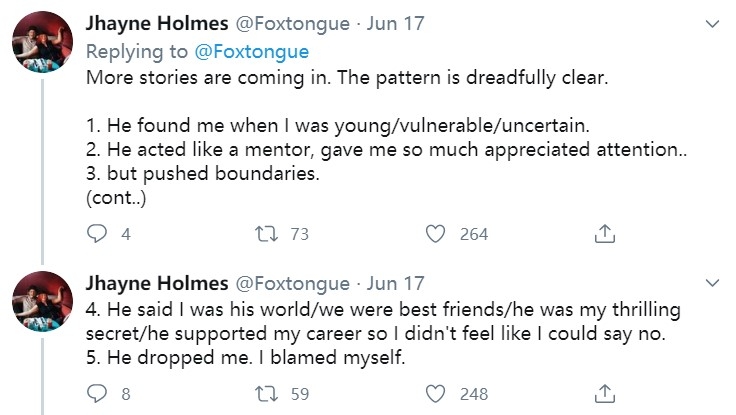Open the first tweet's more options chevron

(x=711, y=24)
